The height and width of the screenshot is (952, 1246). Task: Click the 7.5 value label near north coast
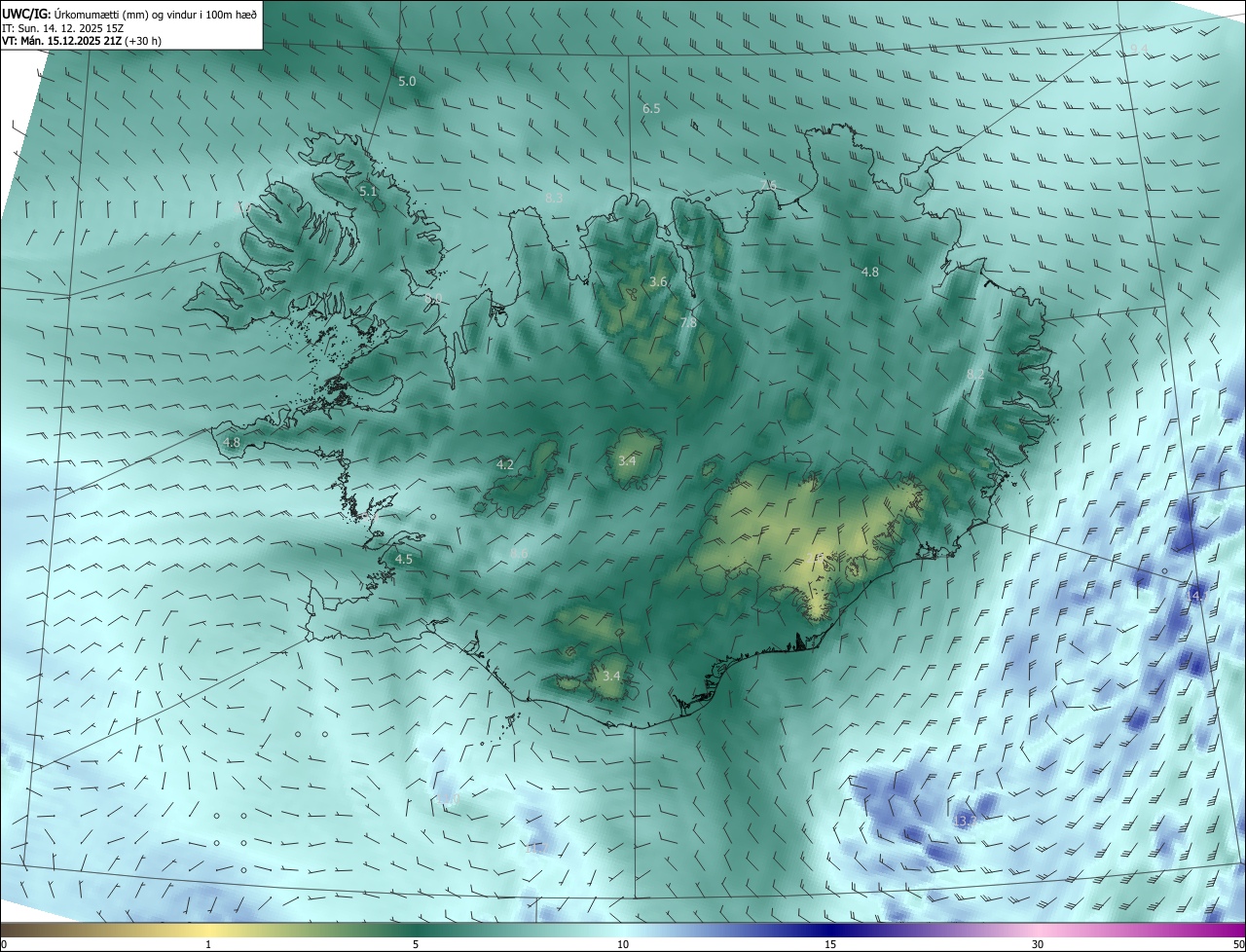(x=768, y=185)
